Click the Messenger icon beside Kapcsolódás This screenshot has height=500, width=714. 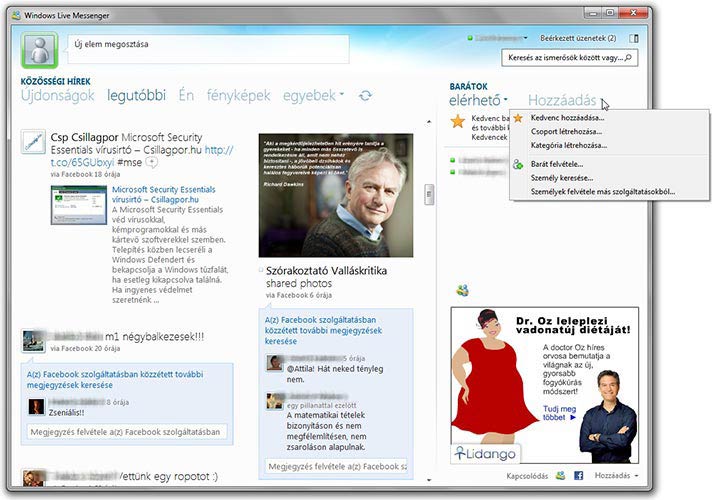[x=561, y=476]
